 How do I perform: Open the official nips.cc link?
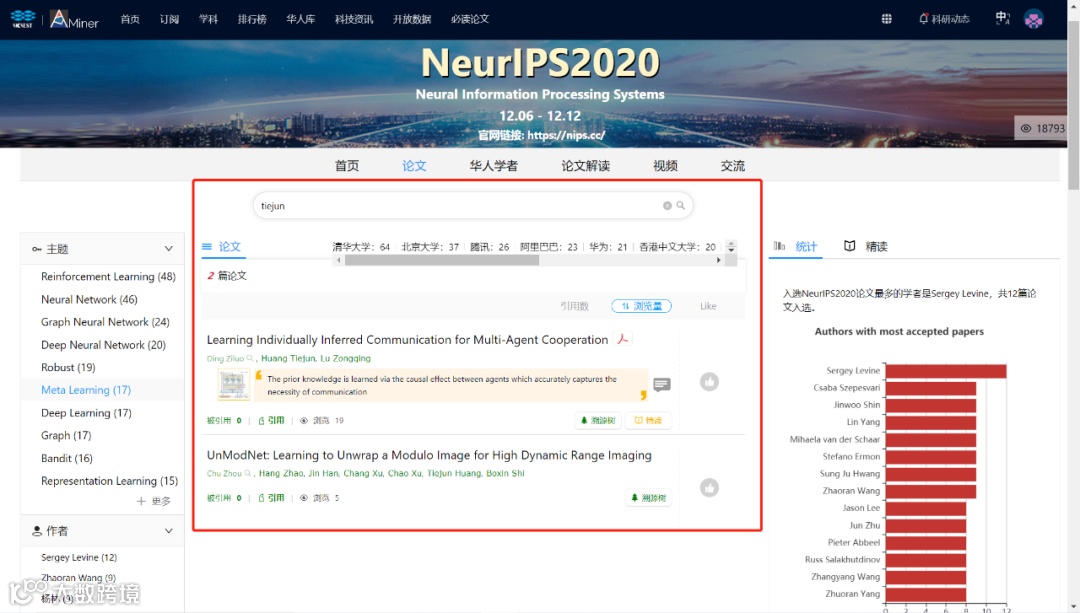click(x=566, y=135)
